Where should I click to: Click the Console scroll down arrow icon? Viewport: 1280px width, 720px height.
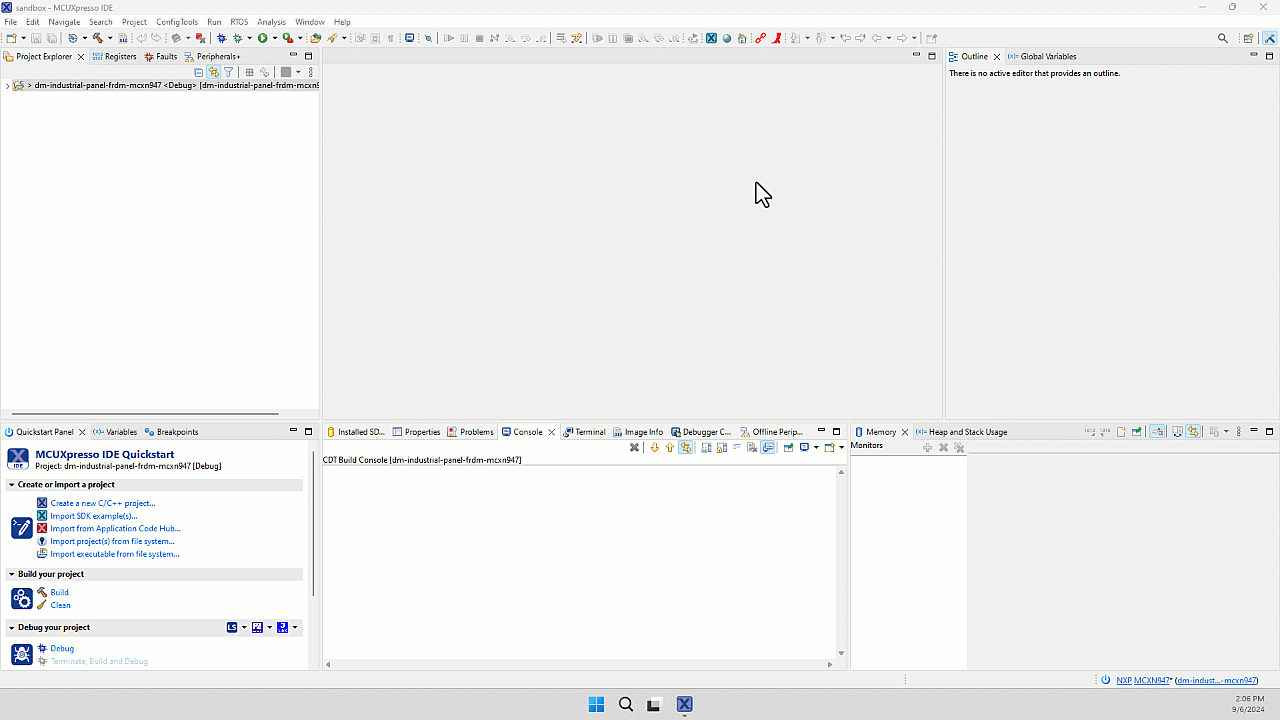[x=655, y=447]
